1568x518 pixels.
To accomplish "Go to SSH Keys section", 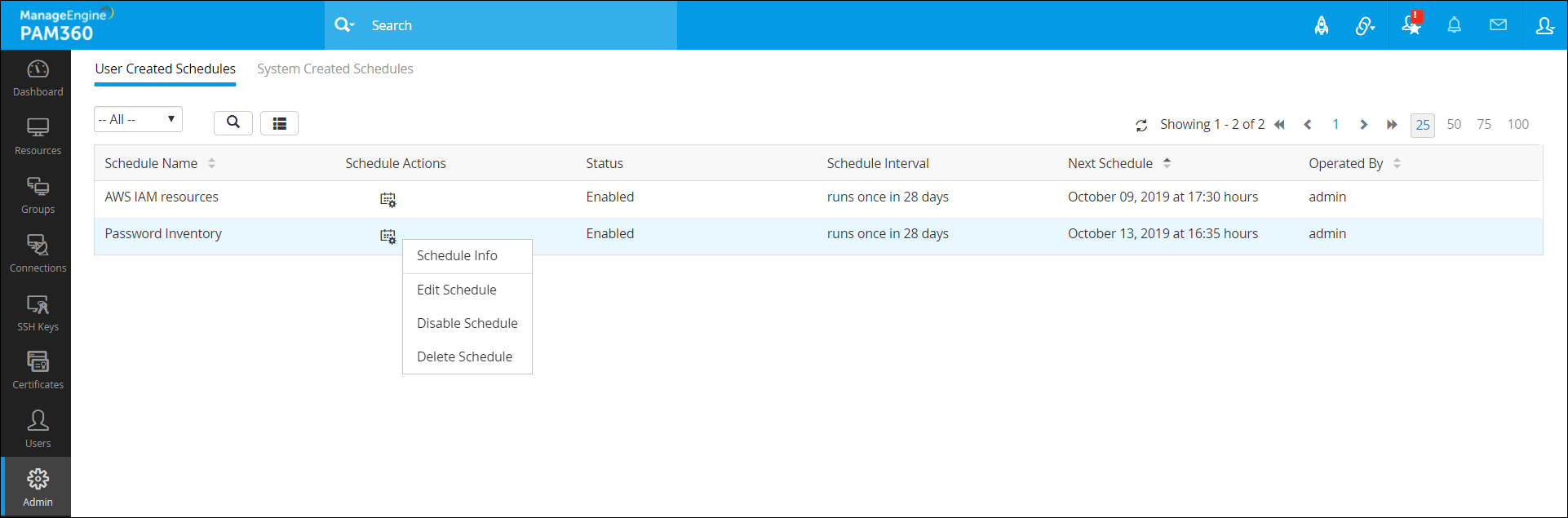I will [x=38, y=313].
